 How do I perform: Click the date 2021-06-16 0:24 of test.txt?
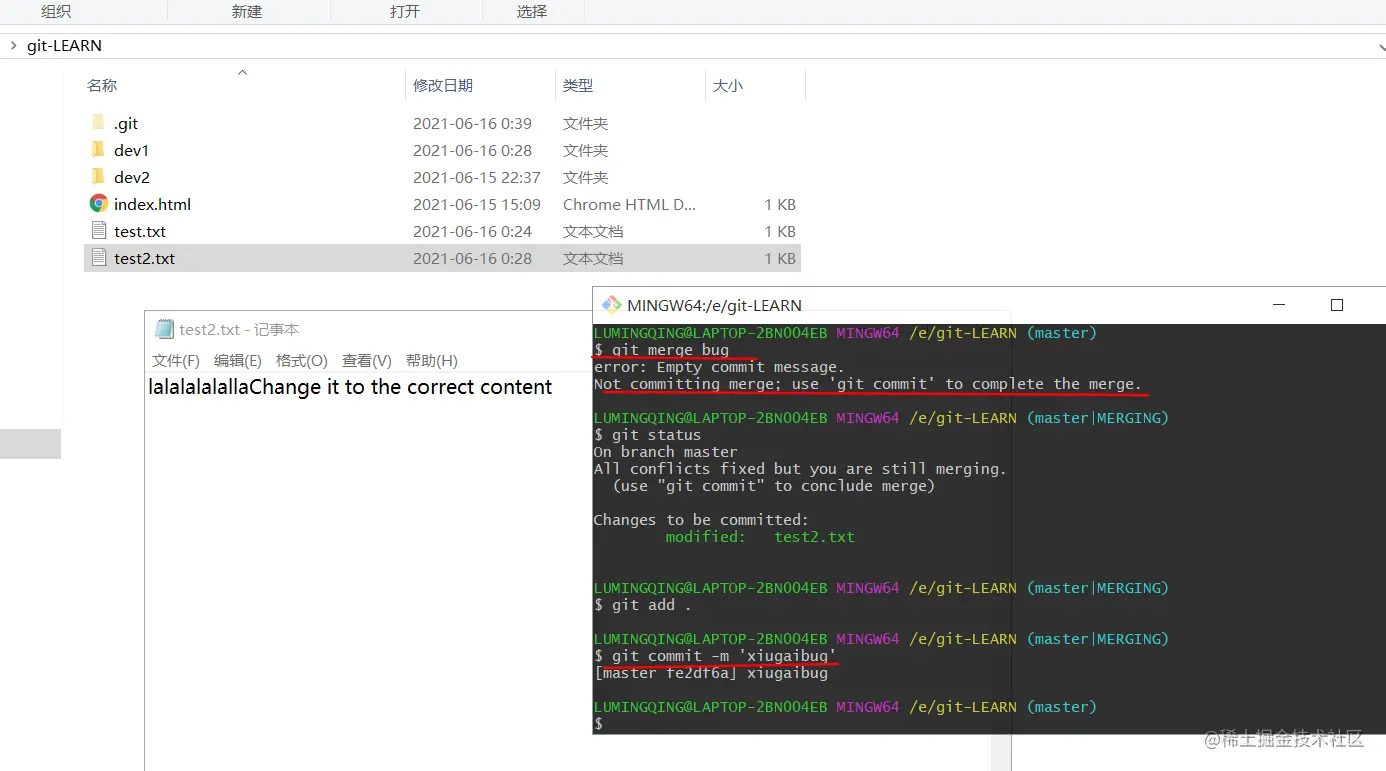click(x=472, y=232)
